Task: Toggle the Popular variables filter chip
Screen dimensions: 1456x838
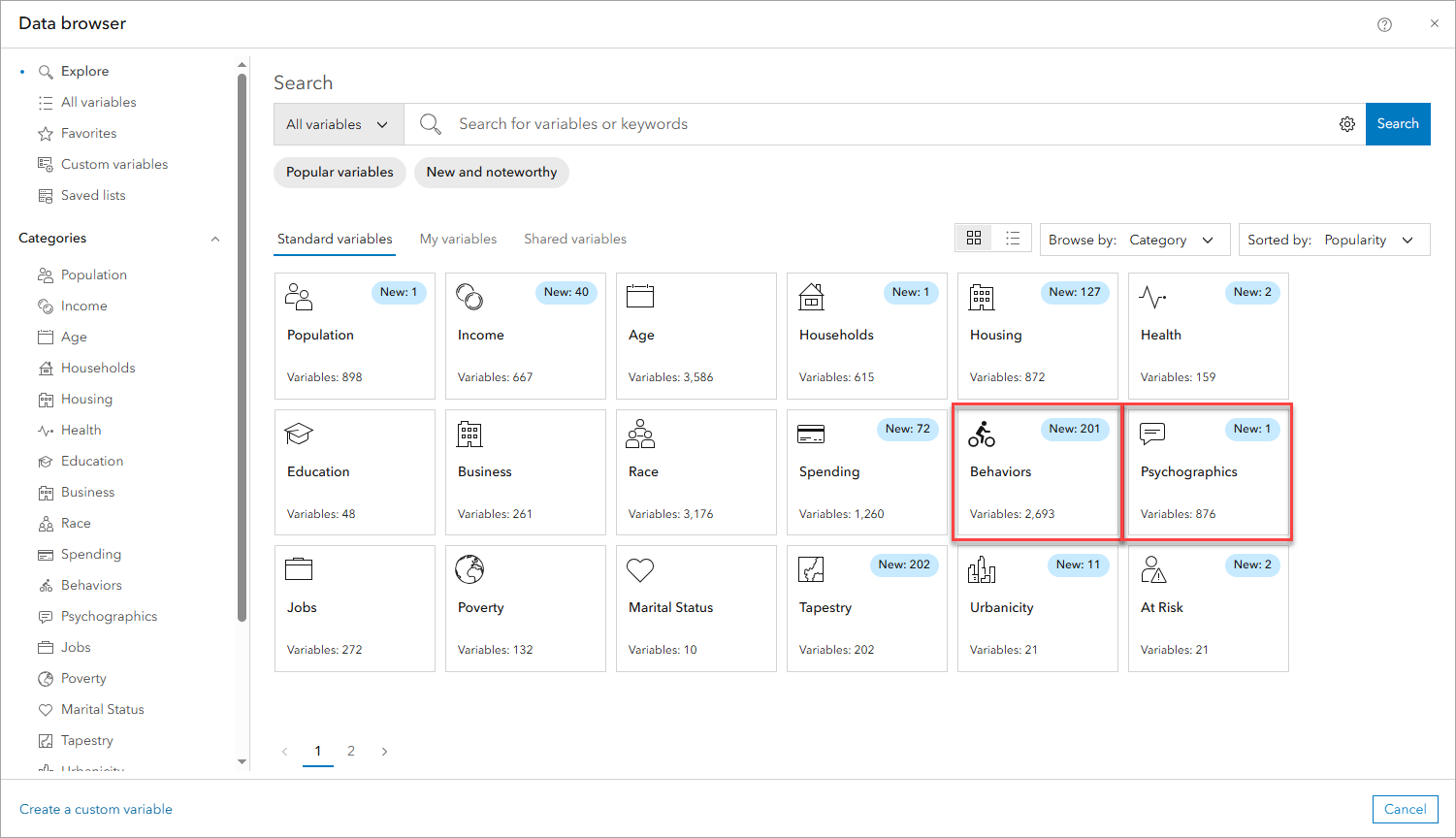Action: [x=340, y=173]
